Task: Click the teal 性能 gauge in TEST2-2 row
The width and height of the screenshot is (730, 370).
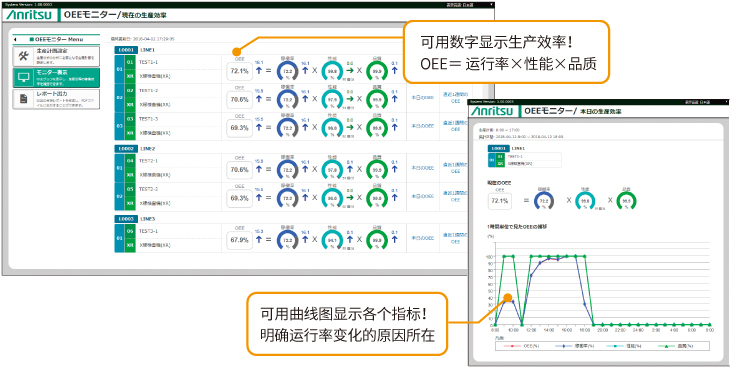Action: [332, 197]
